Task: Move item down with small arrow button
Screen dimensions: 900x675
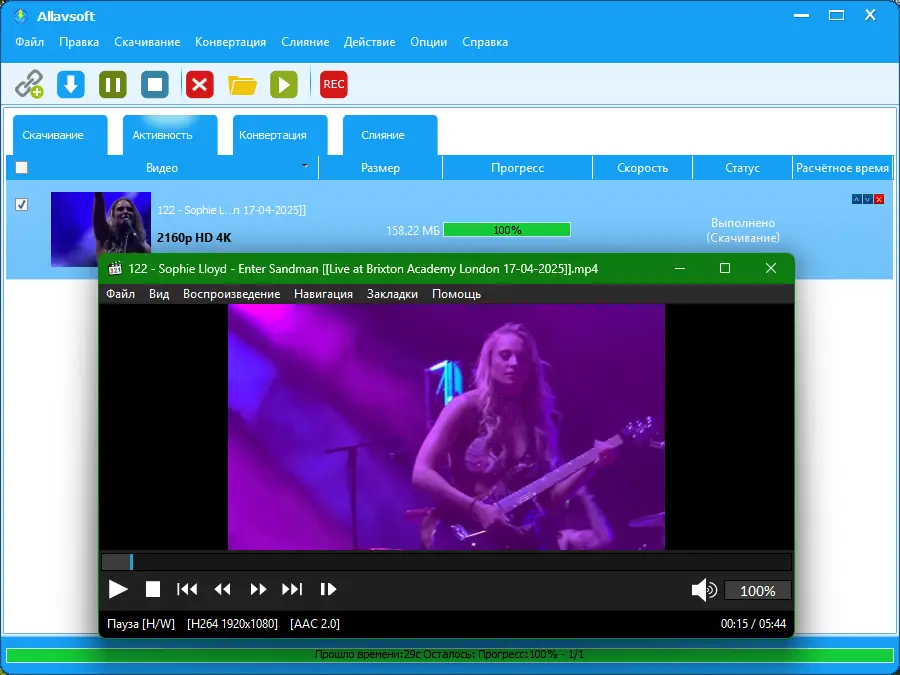Action: (x=868, y=199)
